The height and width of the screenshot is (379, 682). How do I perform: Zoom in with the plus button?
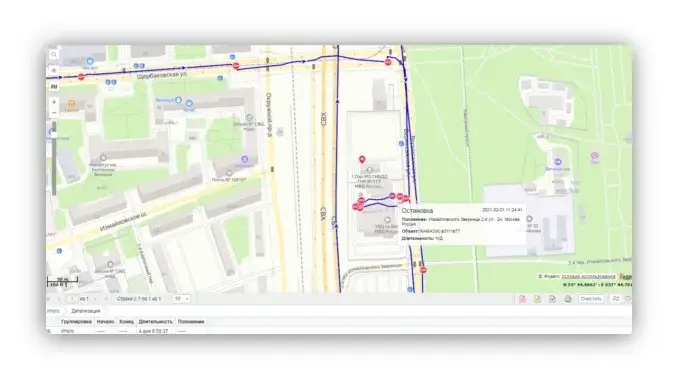pyautogui.click(x=53, y=102)
